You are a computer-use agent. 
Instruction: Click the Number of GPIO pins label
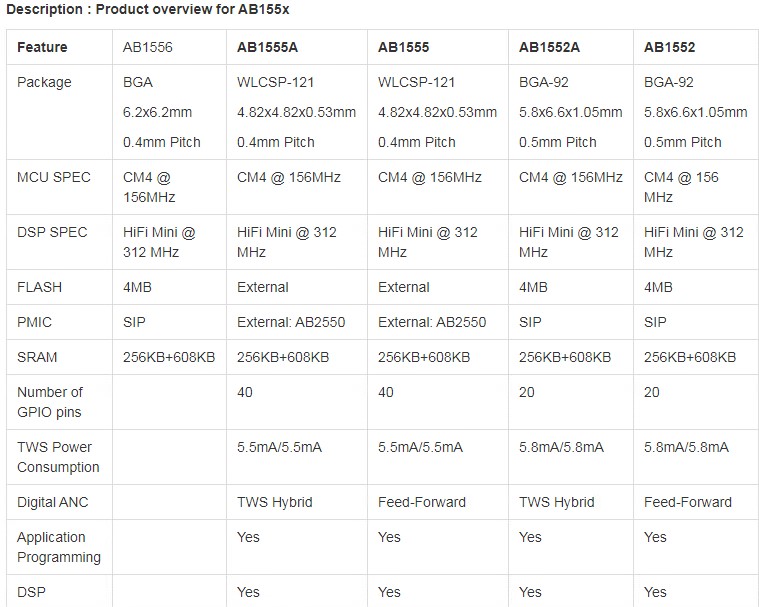point(50,402)
